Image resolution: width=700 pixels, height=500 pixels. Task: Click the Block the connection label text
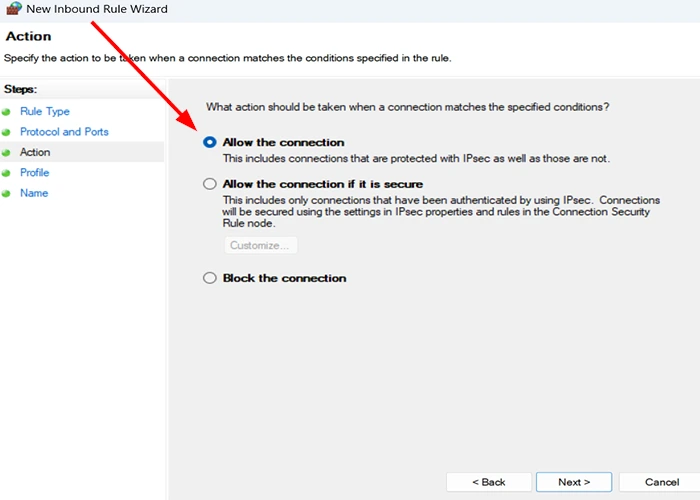pos(284,278)
